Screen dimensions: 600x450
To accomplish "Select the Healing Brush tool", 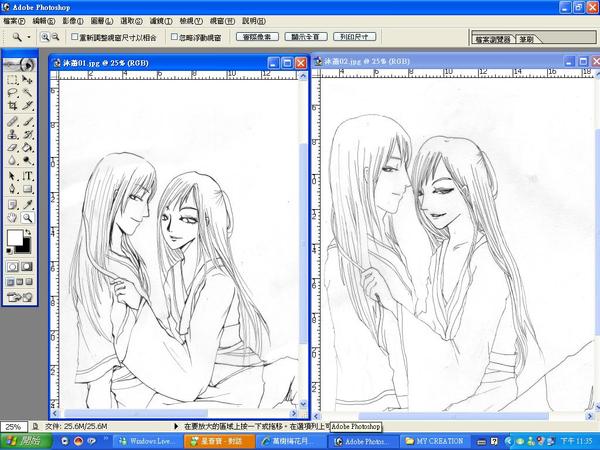I will [12, 122].
